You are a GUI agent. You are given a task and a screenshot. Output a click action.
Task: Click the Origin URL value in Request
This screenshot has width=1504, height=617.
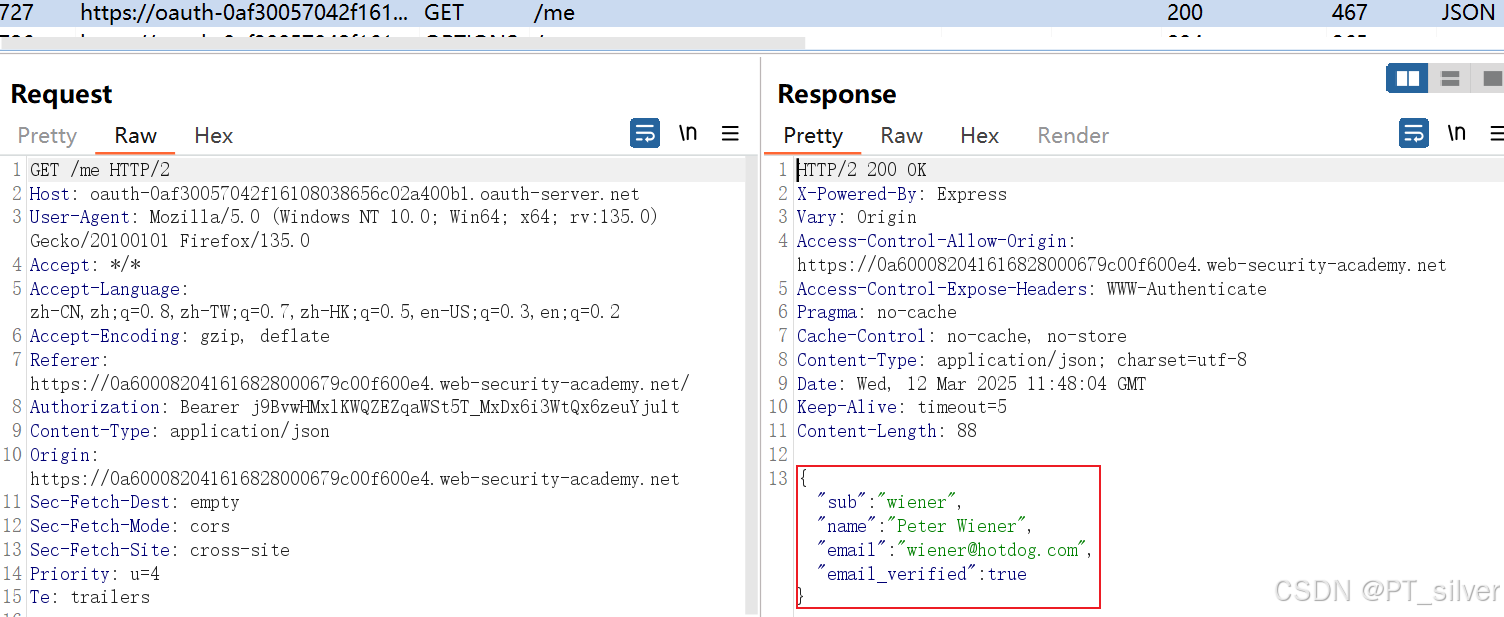354,479
